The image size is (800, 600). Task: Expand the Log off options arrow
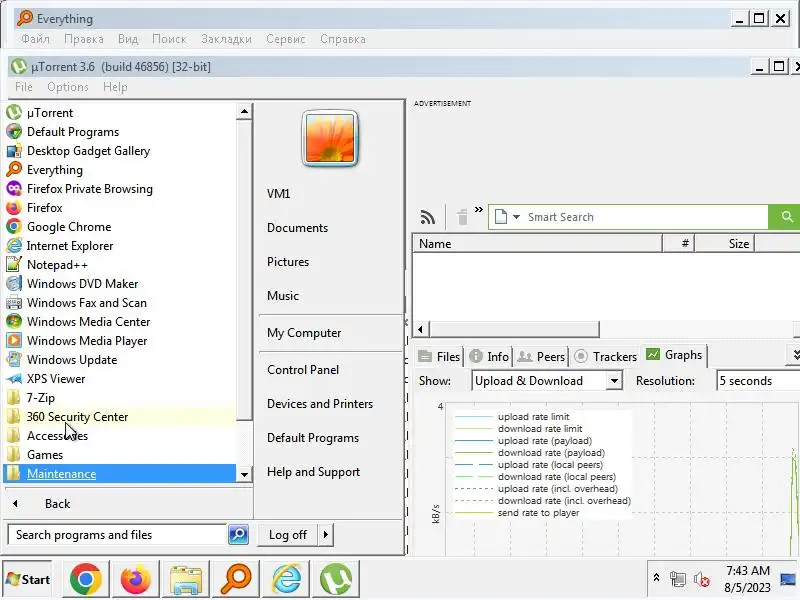coord(326,535)
